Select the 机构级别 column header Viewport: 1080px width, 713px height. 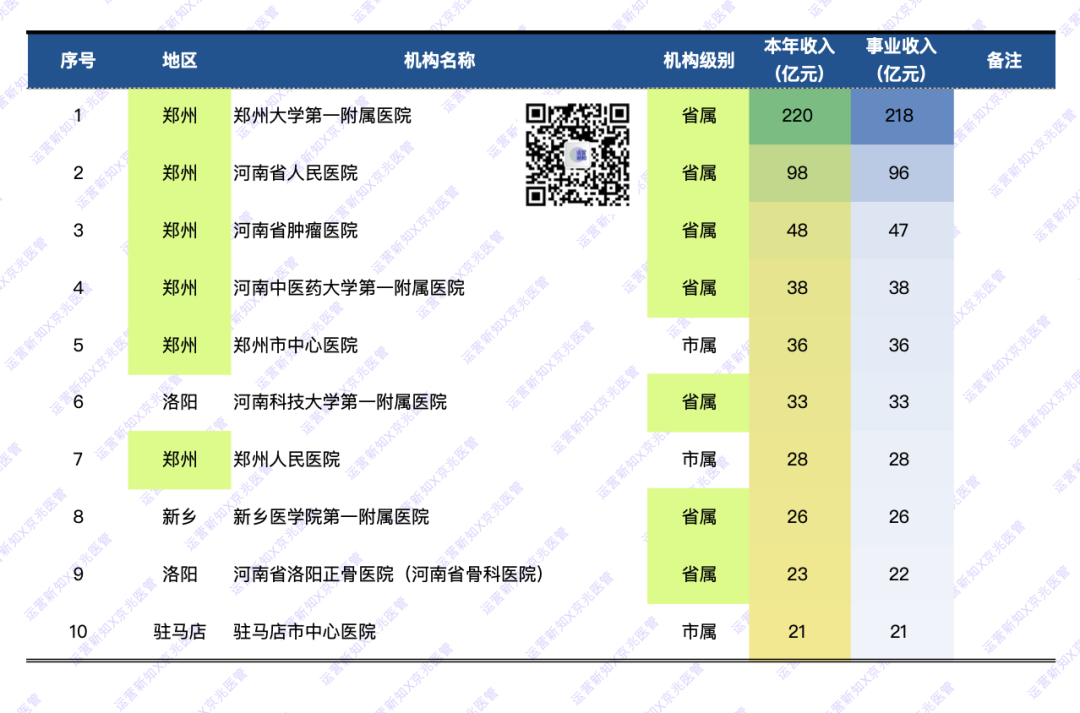tap(698, 61)
